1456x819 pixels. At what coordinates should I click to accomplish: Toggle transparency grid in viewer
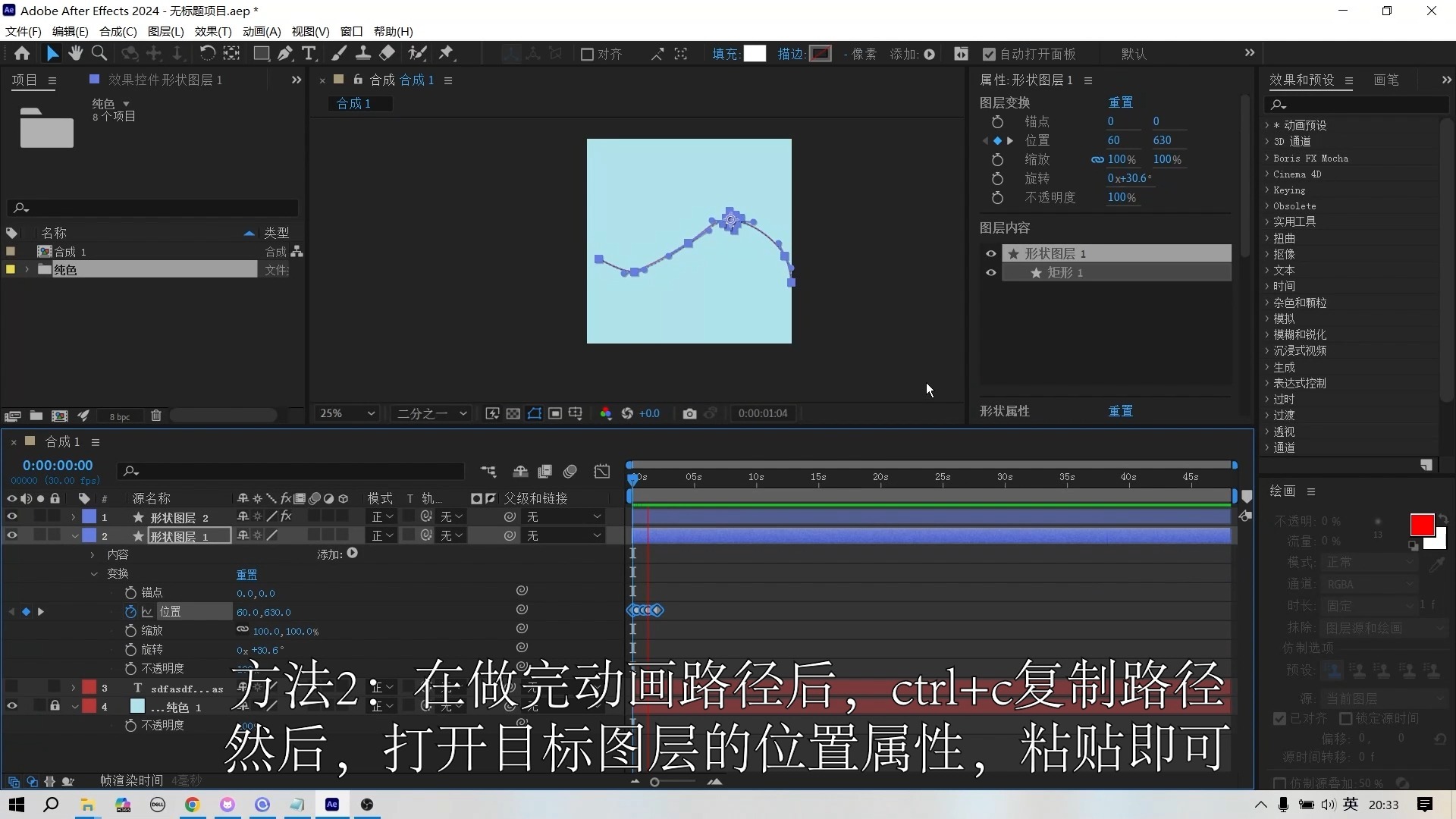pos(513,413)
